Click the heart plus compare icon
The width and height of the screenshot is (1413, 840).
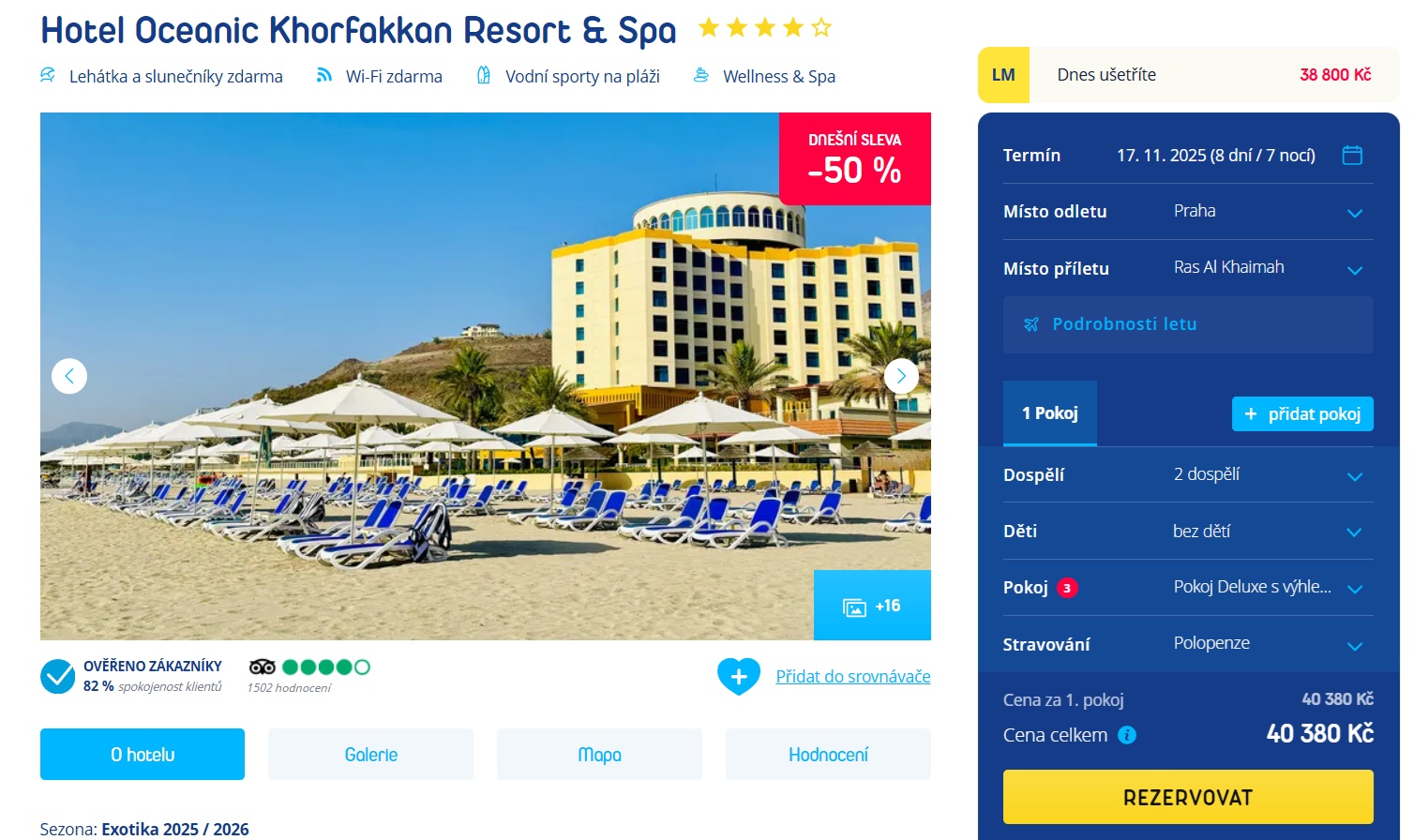(x=739, y=676)
